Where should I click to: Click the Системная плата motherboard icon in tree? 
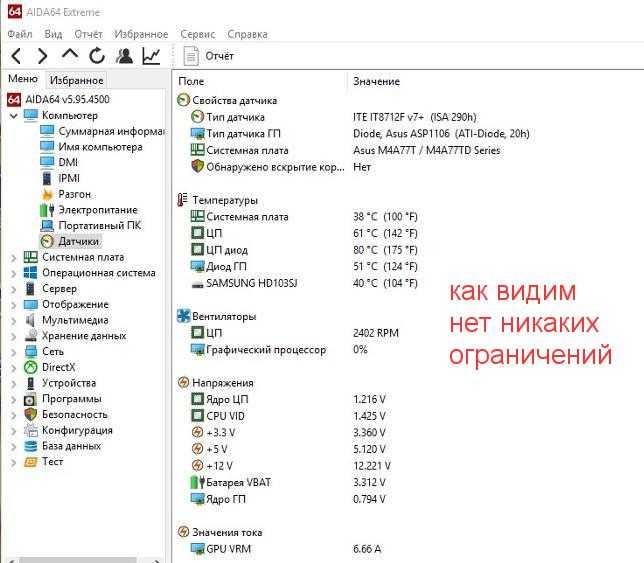(x=31, y=257)
